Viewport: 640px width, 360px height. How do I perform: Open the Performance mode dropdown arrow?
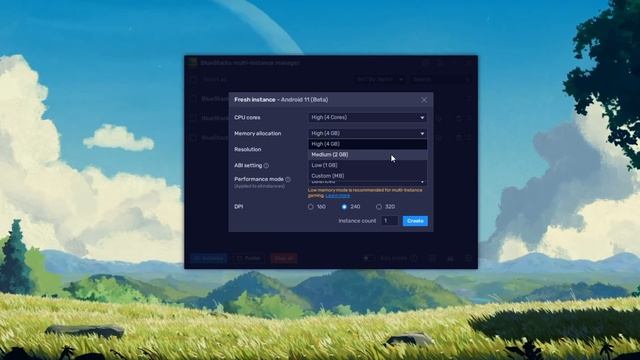point(422,182)
